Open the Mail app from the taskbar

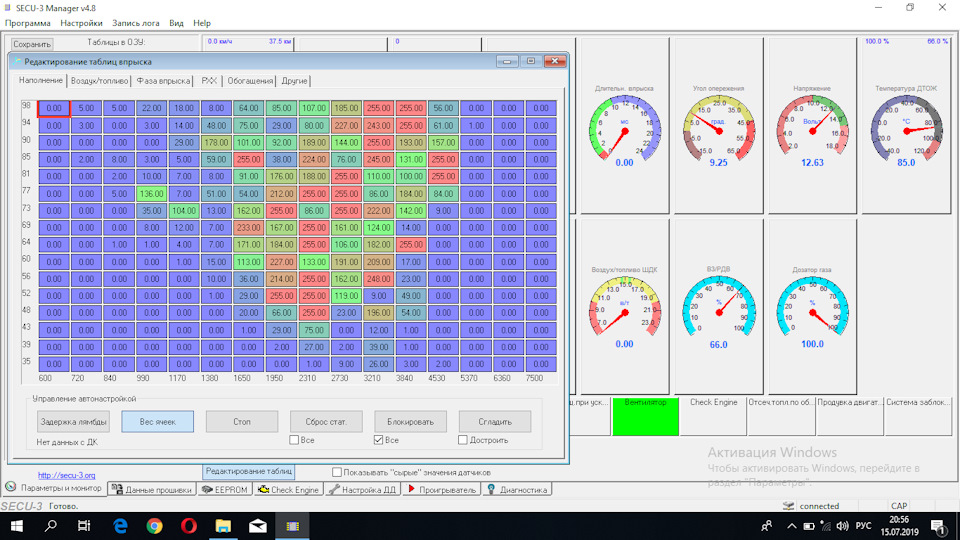tap(258, 526)
